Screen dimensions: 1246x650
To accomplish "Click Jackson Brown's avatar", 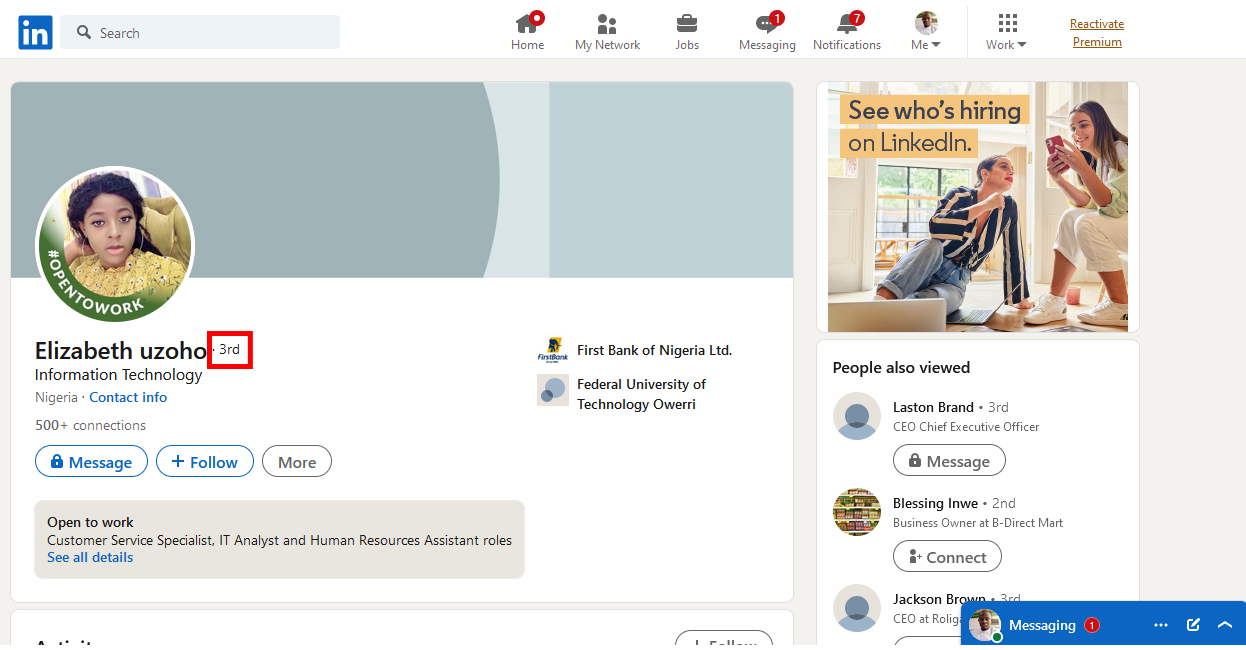I will (857, 608).
